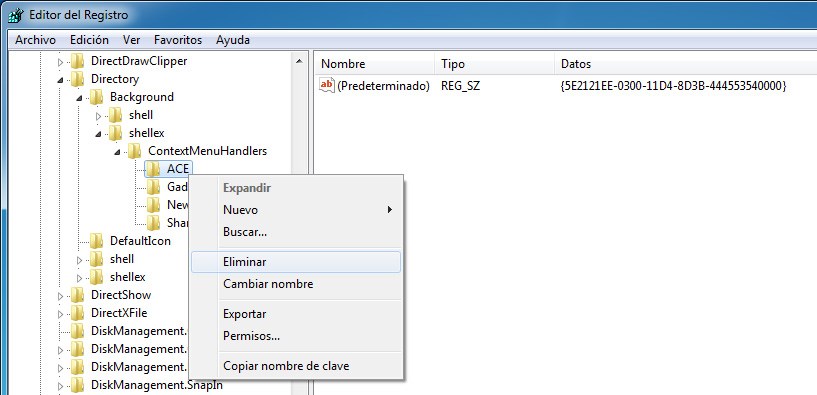The image size is (817, 395).
Task: Choose Exportar in the context menu
Action: click(296, 314)
